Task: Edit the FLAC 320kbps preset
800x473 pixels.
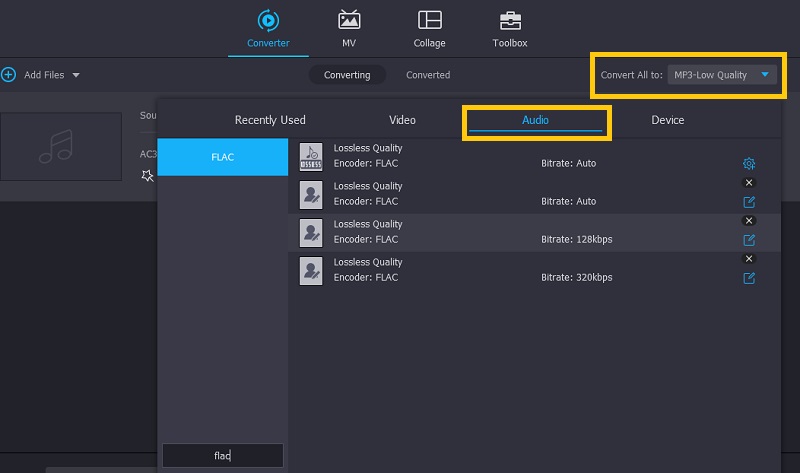Action: [x=749, y=278]
